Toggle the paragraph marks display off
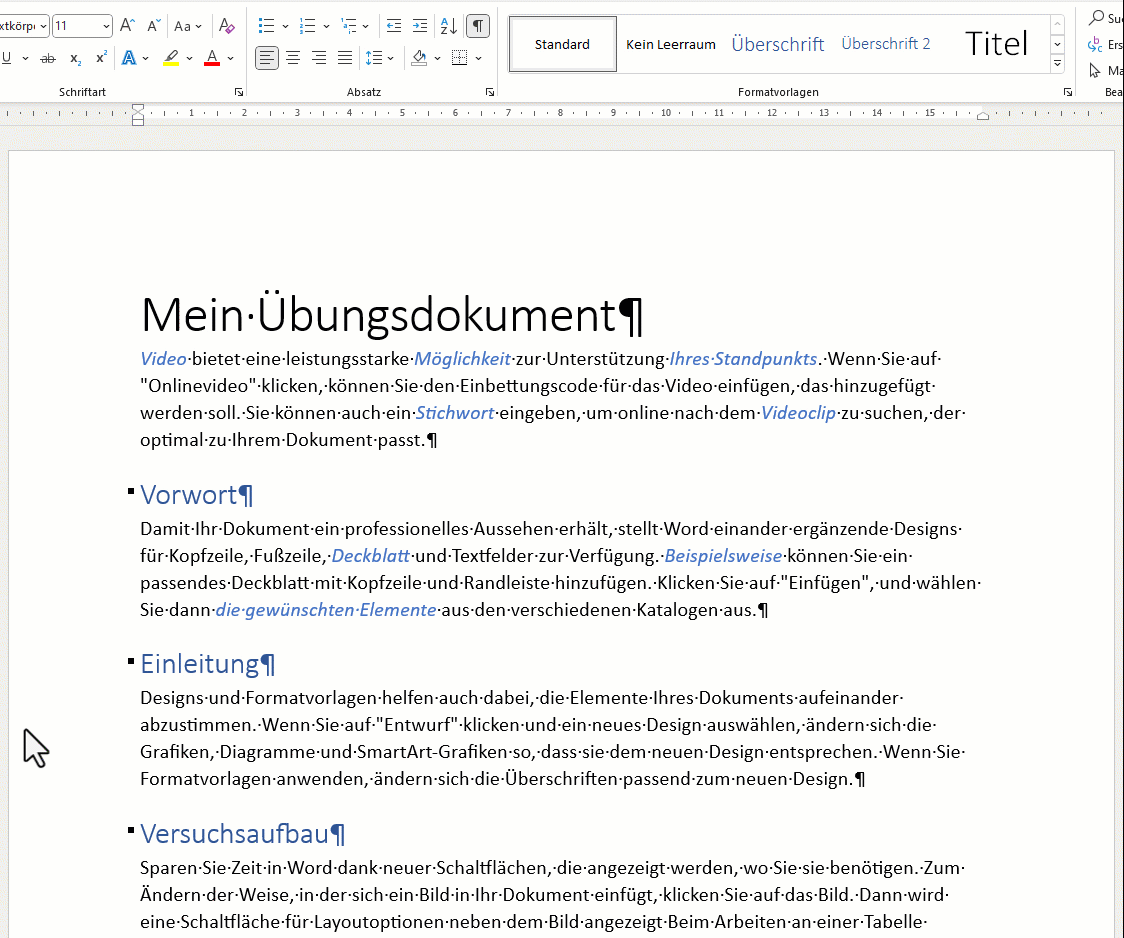The height and width of the screenshot is (938, 1124). tap(478, 26)
